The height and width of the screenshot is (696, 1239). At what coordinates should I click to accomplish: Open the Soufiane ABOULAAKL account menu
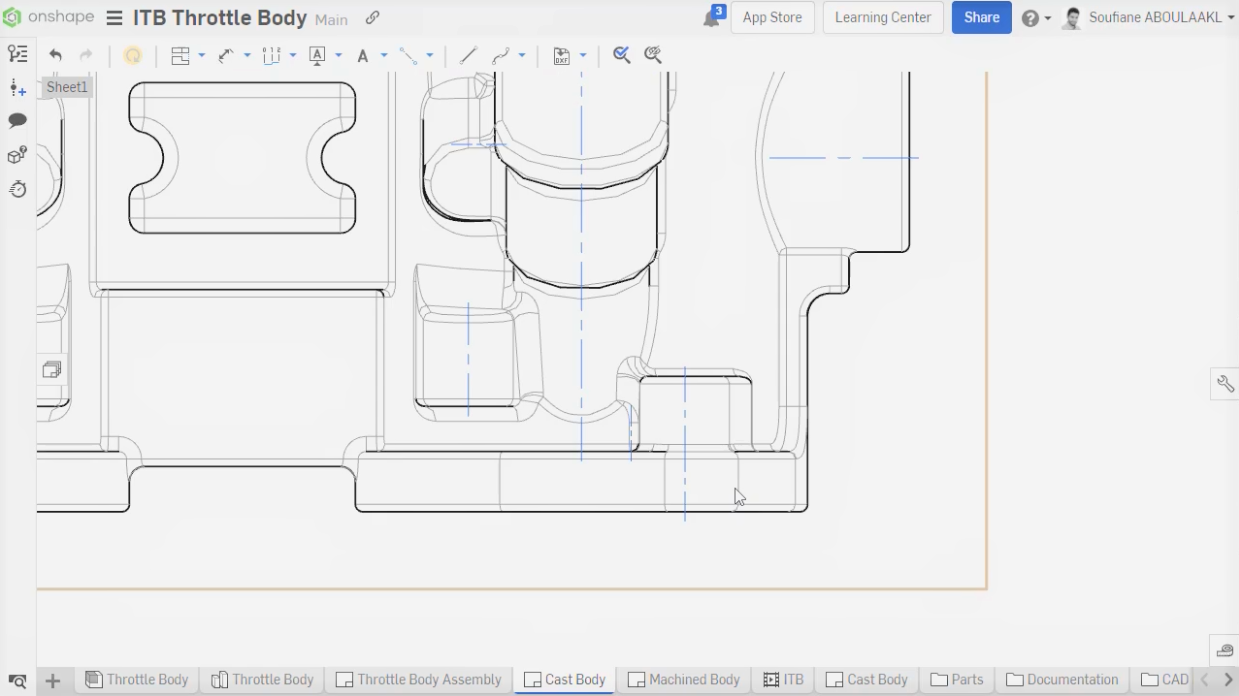1149,18
